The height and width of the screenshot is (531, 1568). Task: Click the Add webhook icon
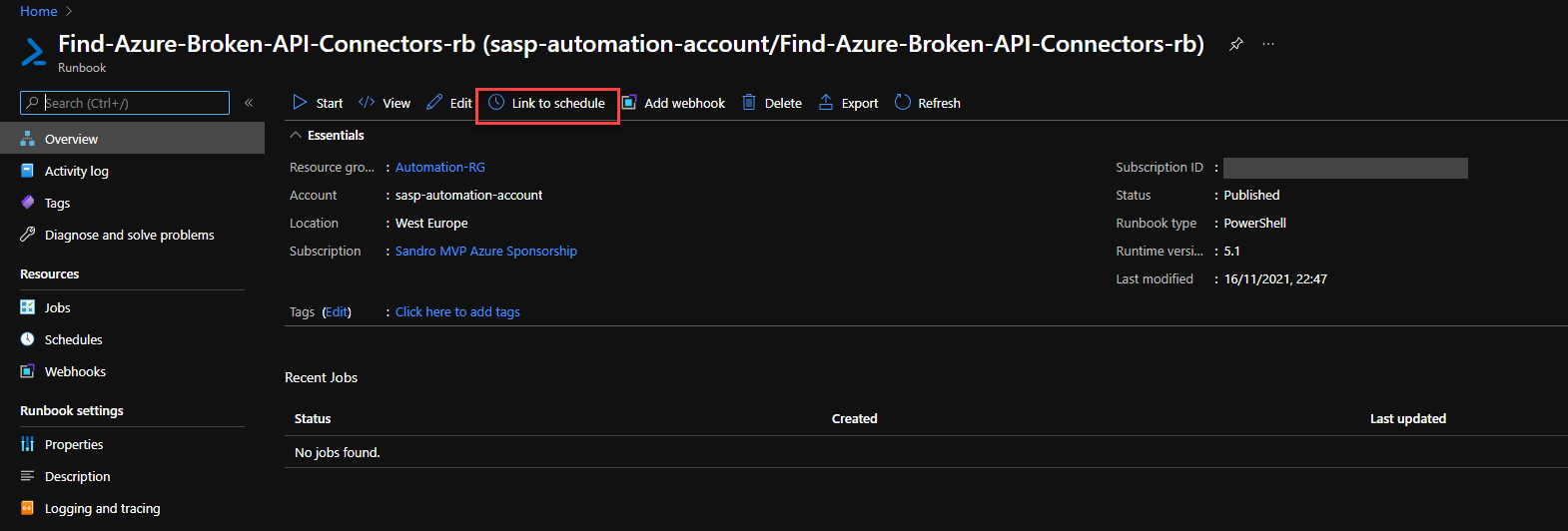point(629,103)
